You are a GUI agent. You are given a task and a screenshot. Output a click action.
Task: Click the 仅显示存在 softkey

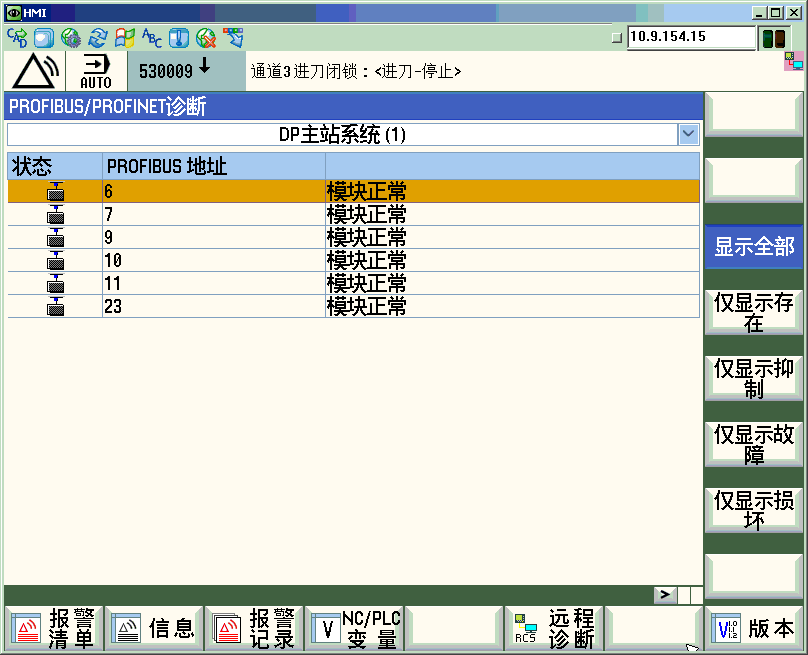(x=753, y=312)
